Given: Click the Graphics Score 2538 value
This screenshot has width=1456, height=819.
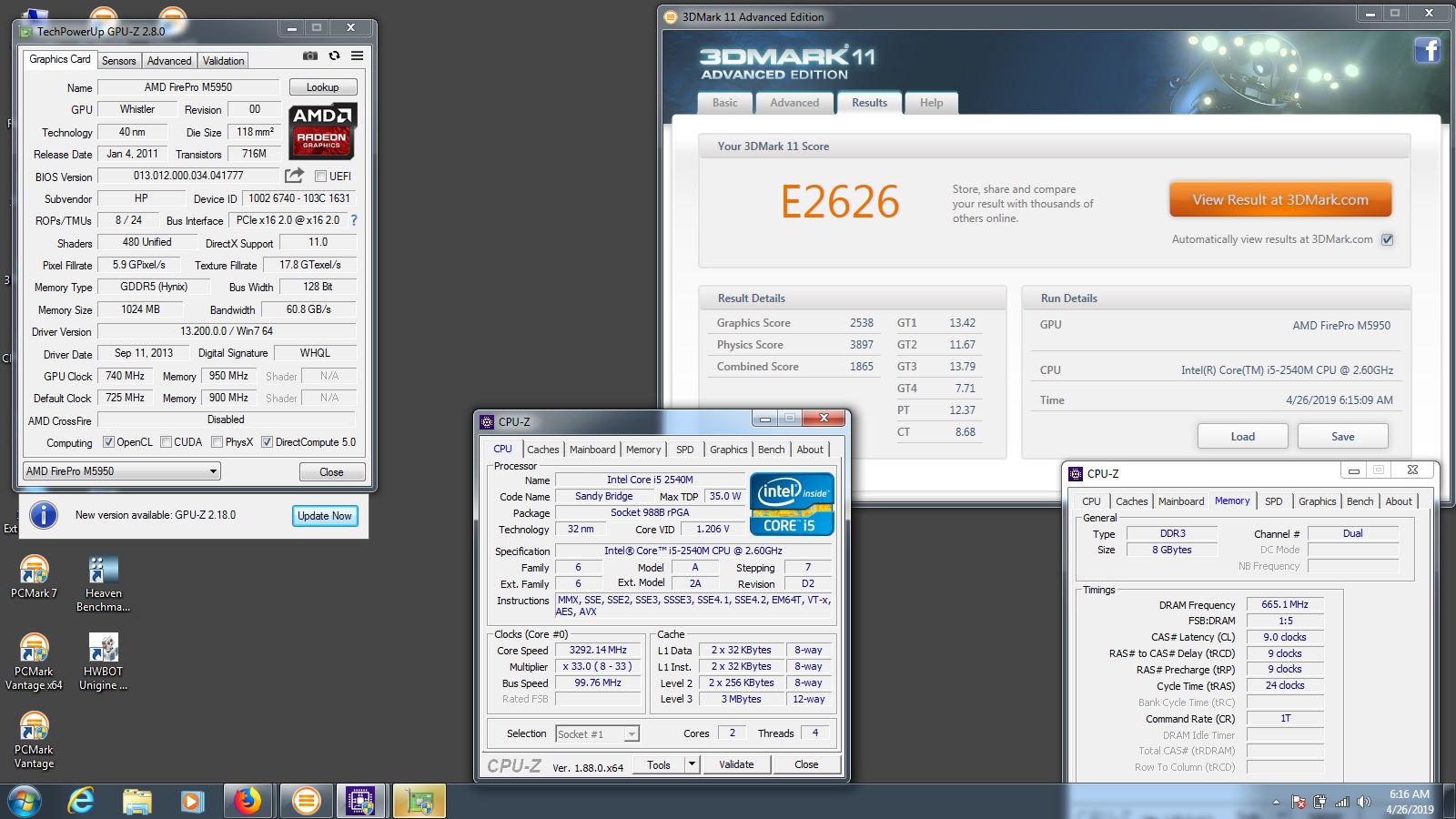Looking at the screenshot, I should (861, 323).
